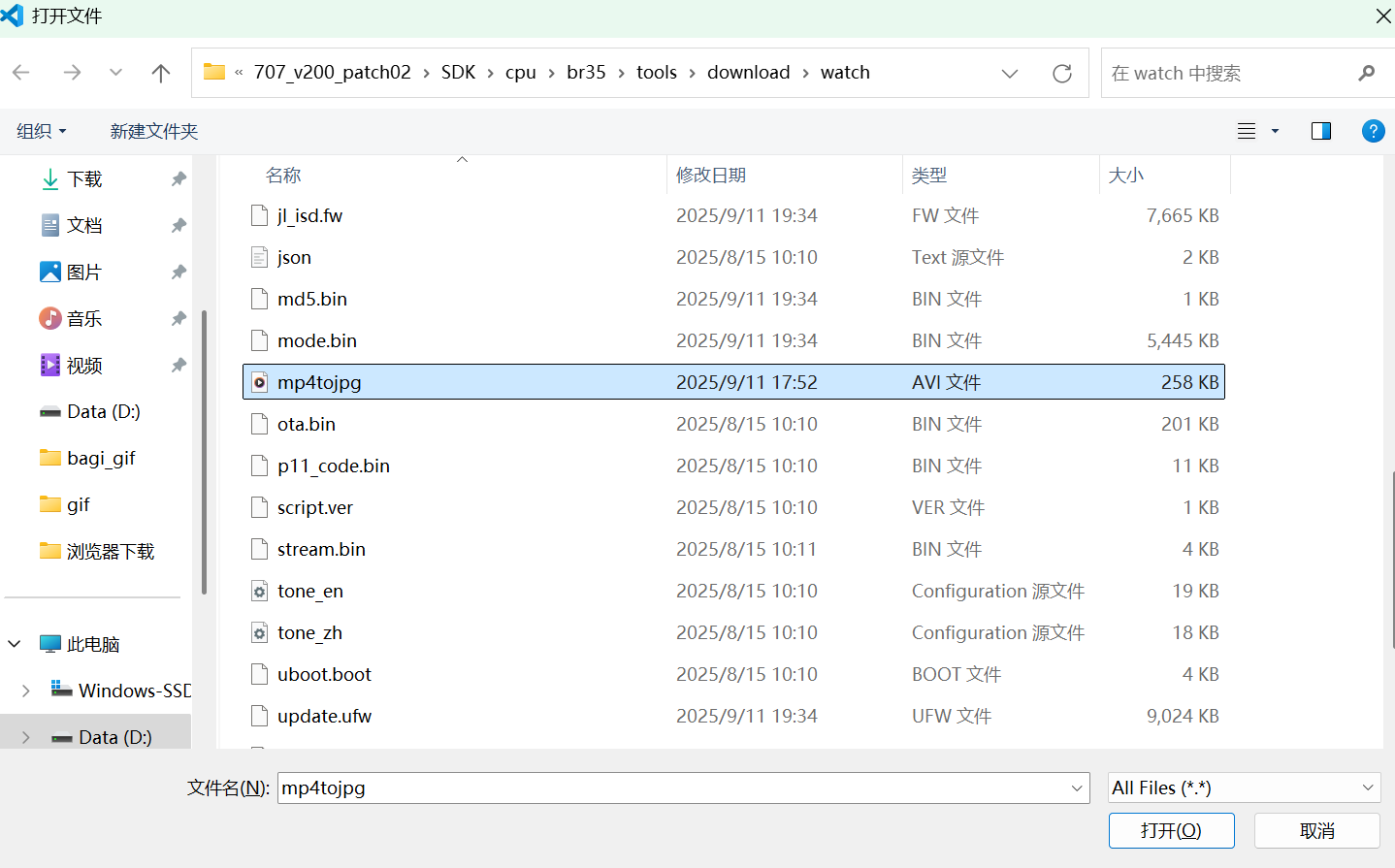
Task: Open the help question mark icon
Action: (1374, 131)
